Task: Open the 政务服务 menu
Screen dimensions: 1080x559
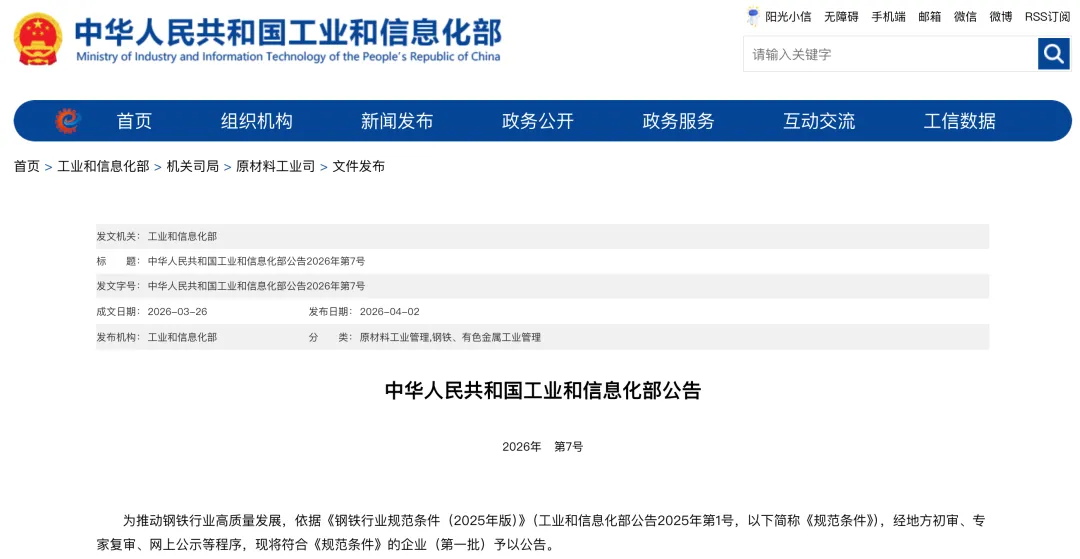Action: pos(678,121)
